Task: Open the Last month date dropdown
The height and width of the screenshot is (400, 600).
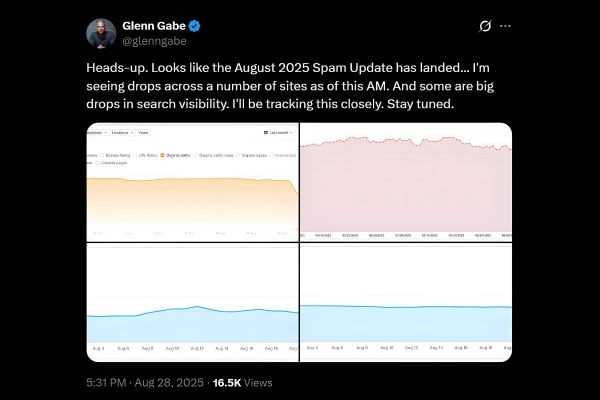Action: (x=277, y=132)
